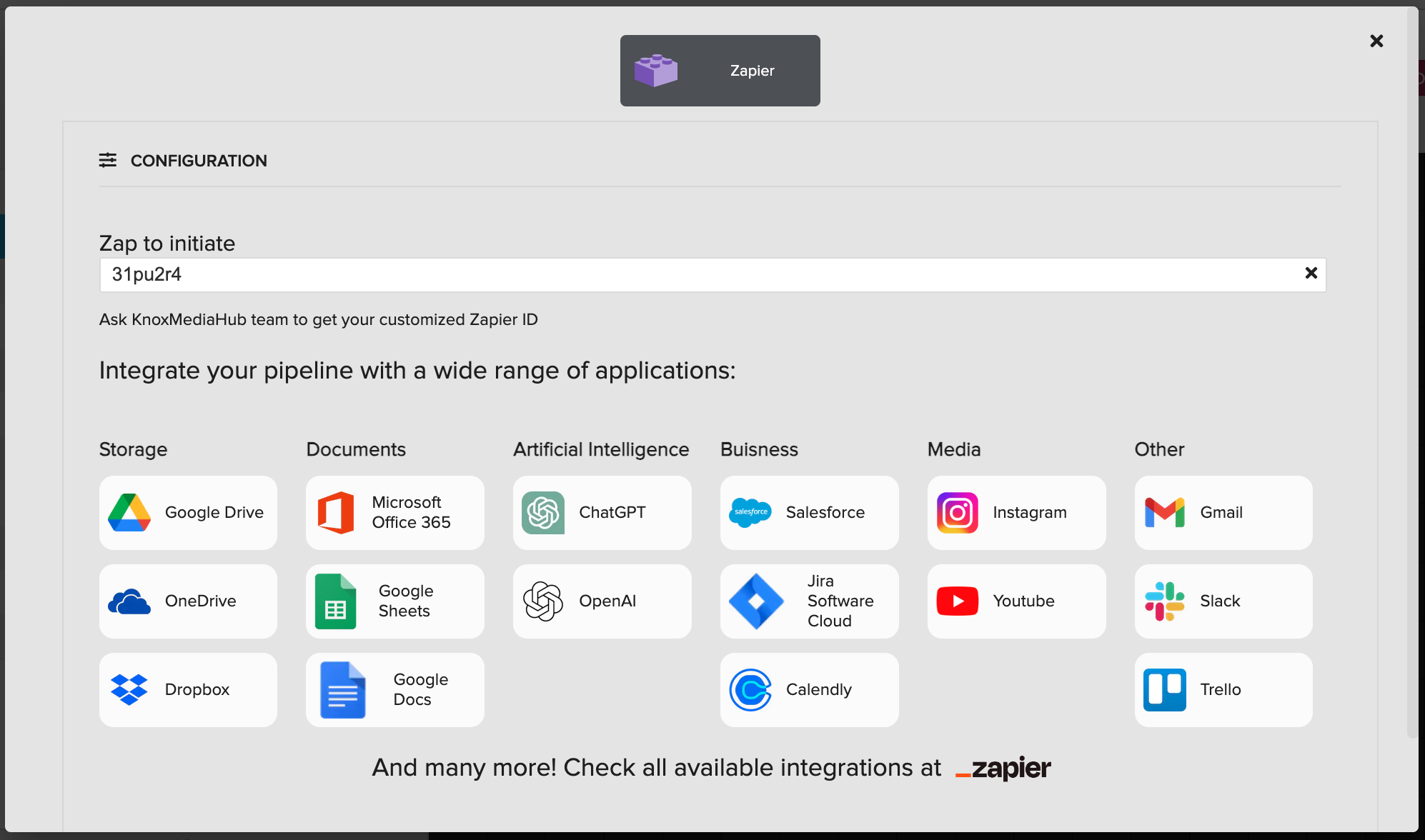Open the OneDrive integration card
This screenshot has width=1425, height=840.
(188, 601)
